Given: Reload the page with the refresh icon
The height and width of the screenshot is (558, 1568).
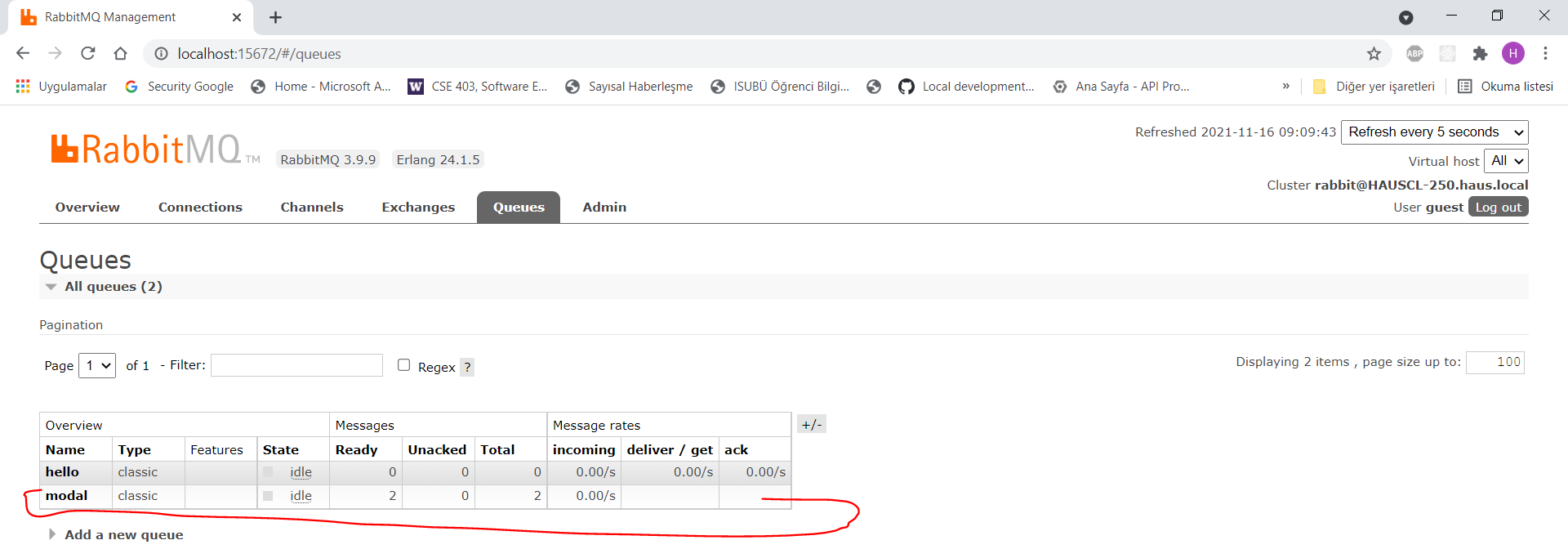Looking at the screenshot, I should (88, 54).
